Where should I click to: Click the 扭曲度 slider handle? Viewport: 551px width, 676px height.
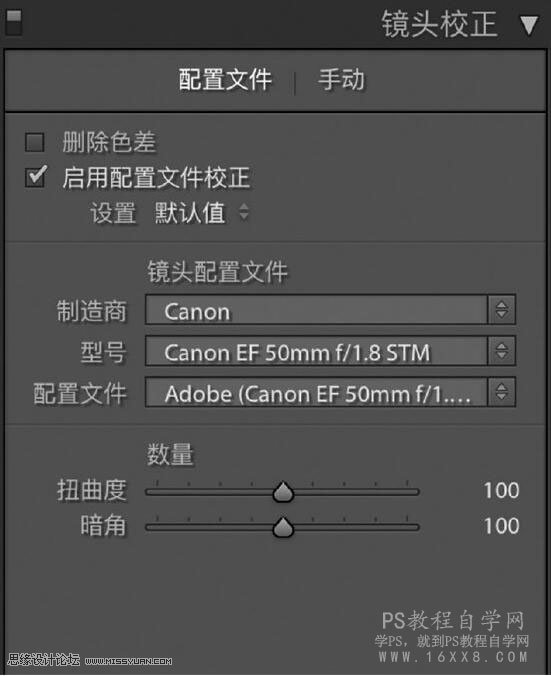(283, 491)
